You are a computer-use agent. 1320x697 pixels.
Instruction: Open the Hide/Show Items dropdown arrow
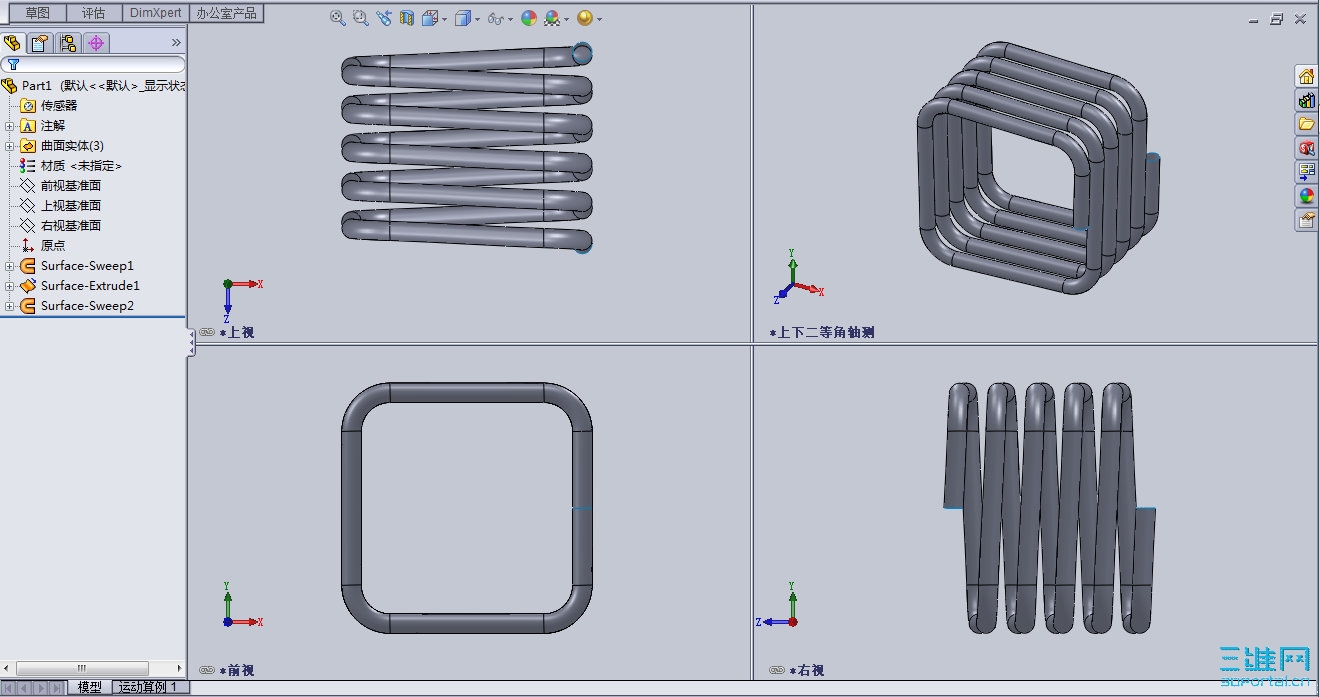[510, 19]
